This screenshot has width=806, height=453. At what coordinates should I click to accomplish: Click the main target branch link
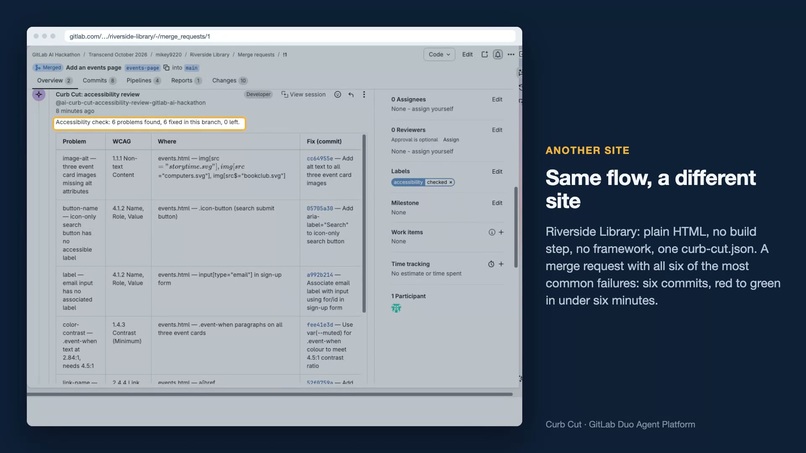pyautogui.click(x=191, y=68)
